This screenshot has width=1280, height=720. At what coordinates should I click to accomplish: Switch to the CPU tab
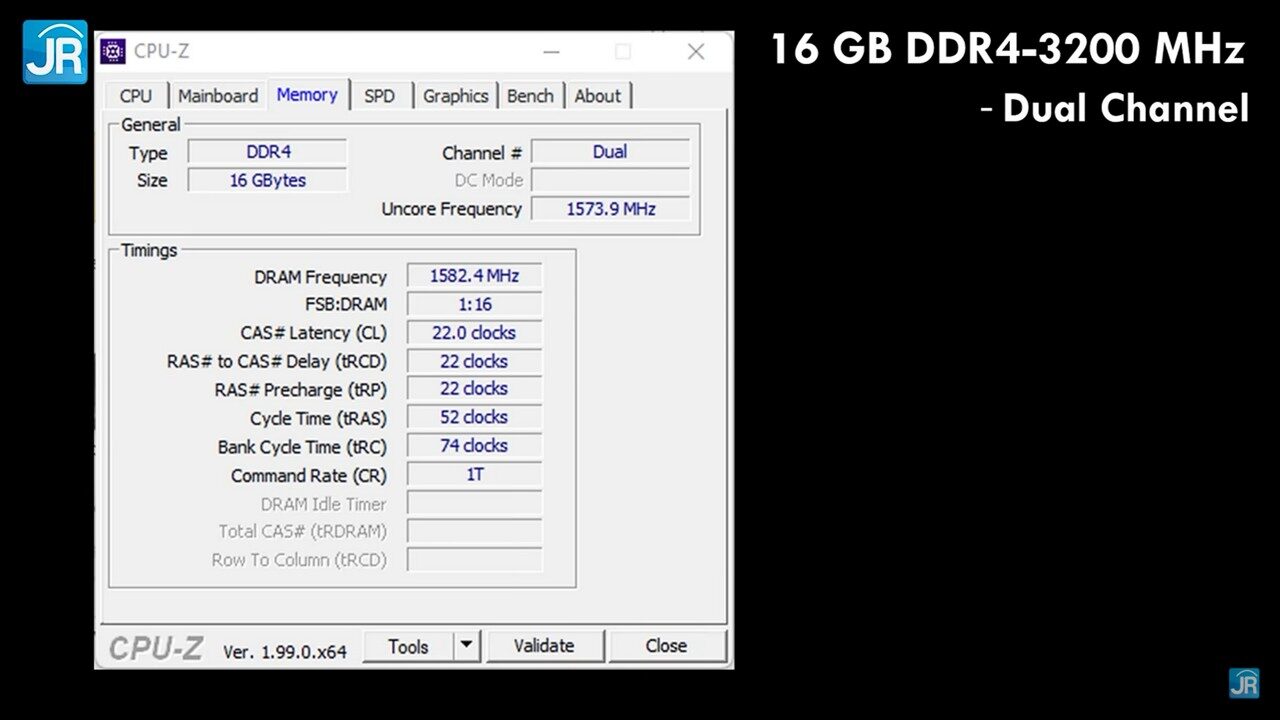135,95
